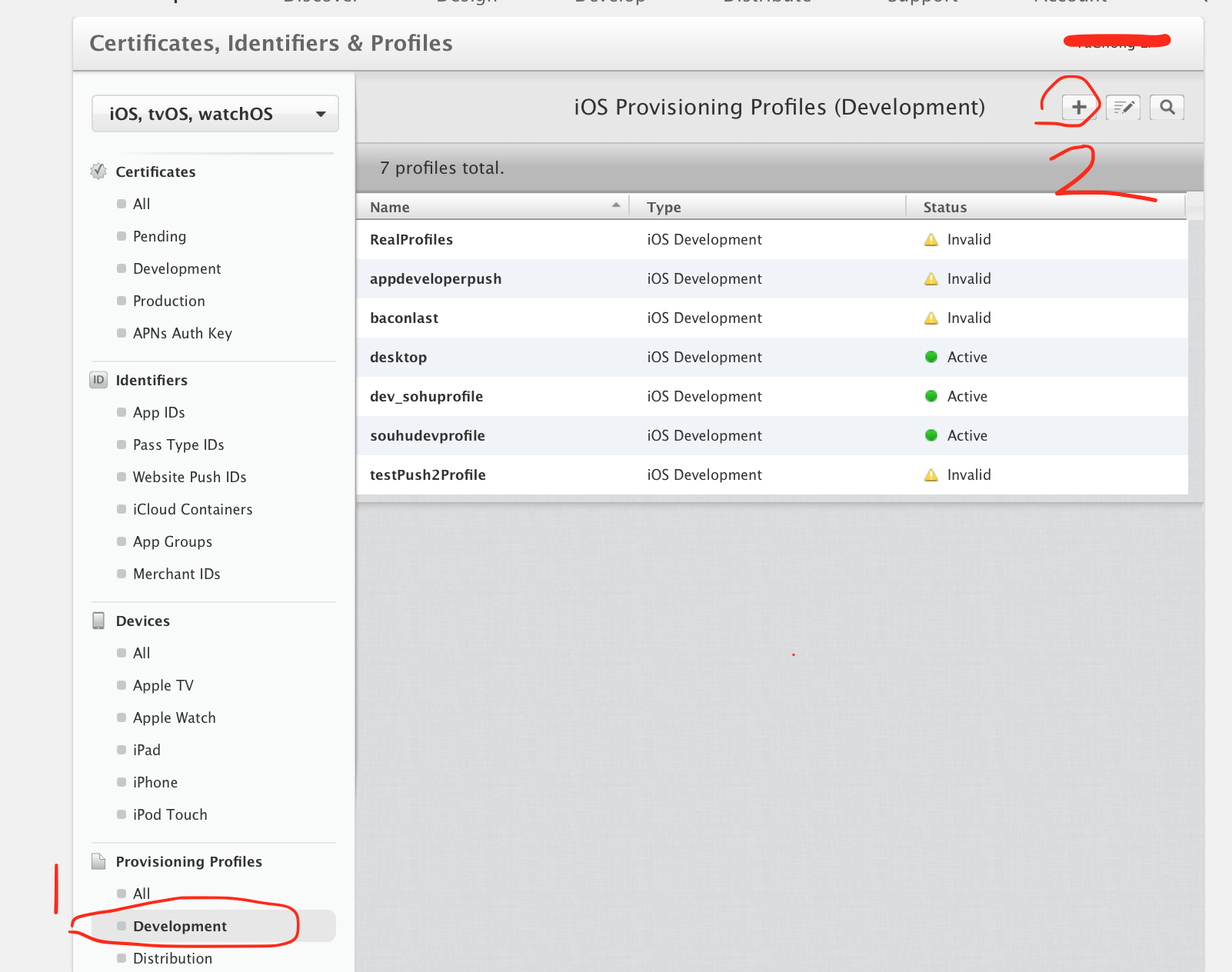Click the Identifiers ID badge icon

point(98,380)
